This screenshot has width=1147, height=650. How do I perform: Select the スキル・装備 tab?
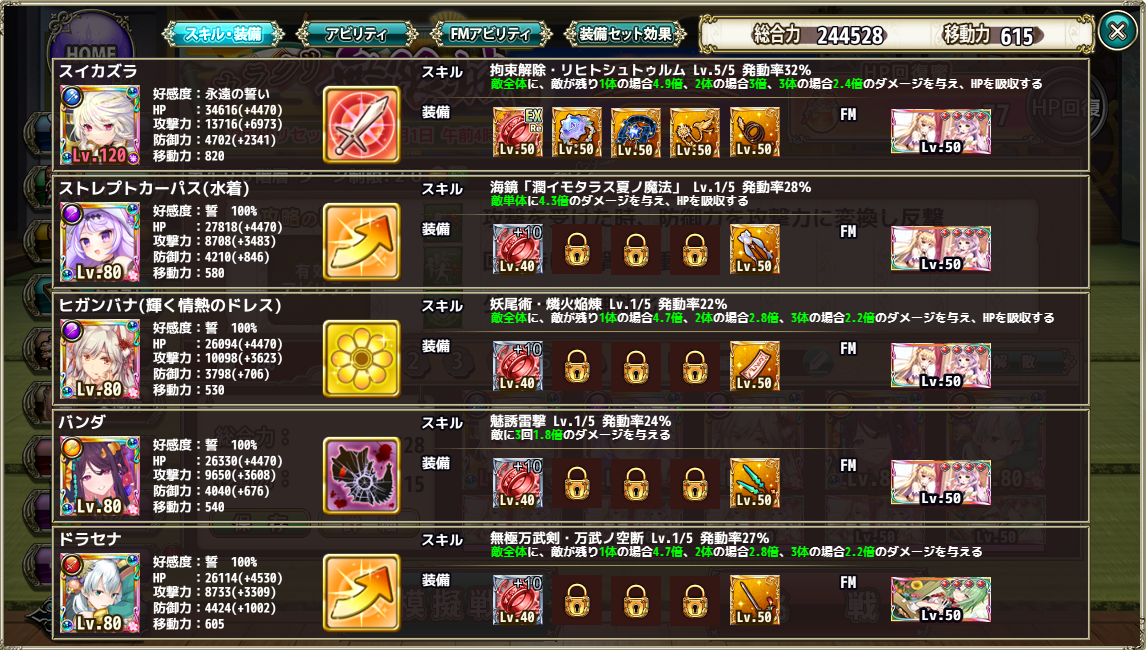pyautogui.click(x=223, y=34)
